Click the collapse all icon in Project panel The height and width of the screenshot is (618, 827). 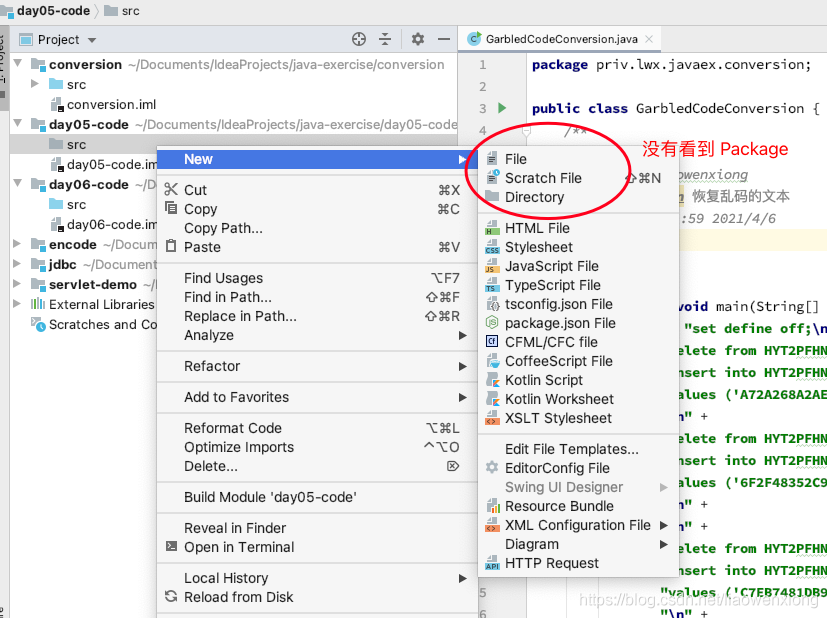[385, 39]
